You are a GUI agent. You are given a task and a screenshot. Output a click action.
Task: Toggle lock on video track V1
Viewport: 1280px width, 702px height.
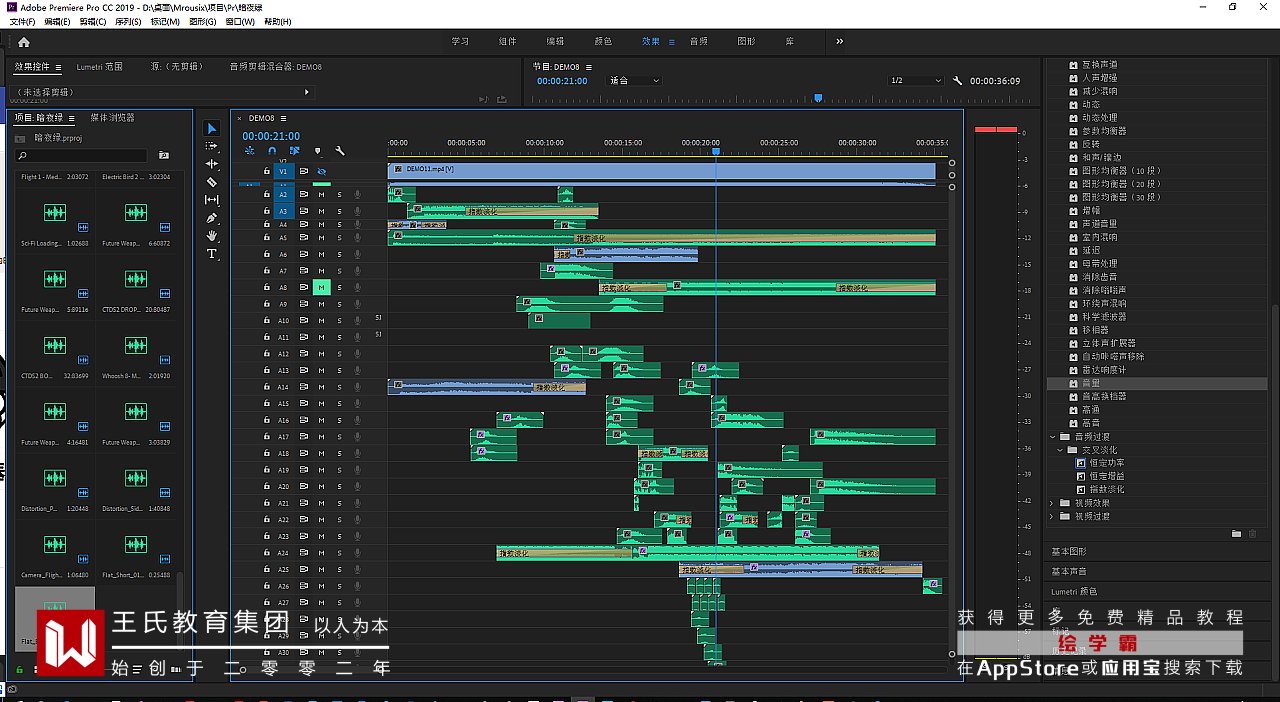pos(267,171)
